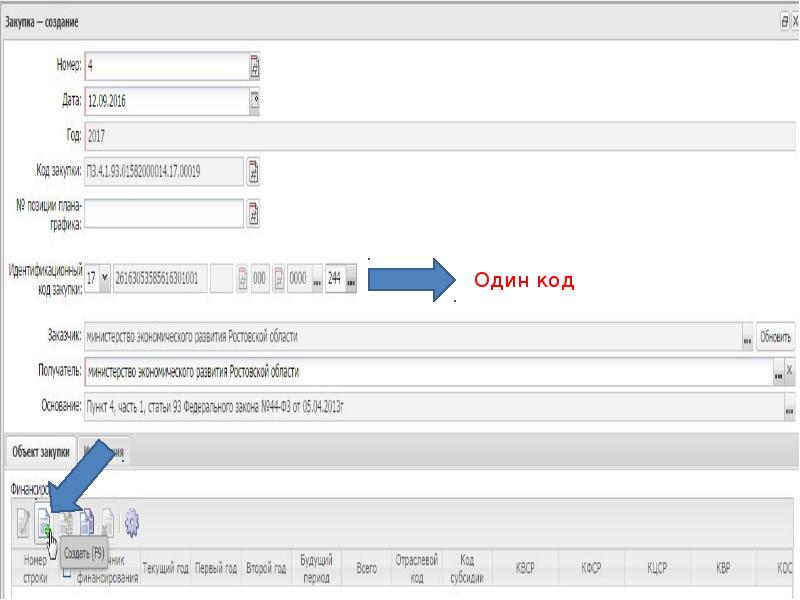Click the Обновить button
This screenshot has height=600, width=800.
coord(776,337)
